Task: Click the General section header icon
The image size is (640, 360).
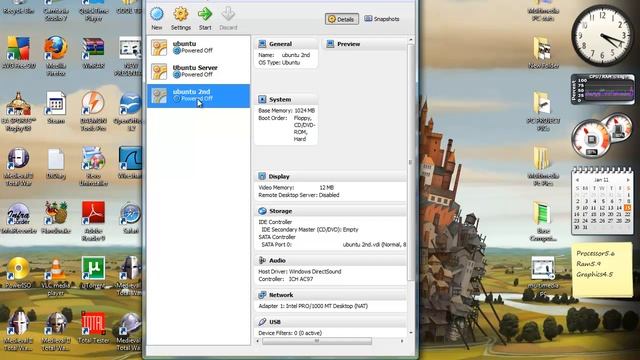Action: tap(262, 44)
